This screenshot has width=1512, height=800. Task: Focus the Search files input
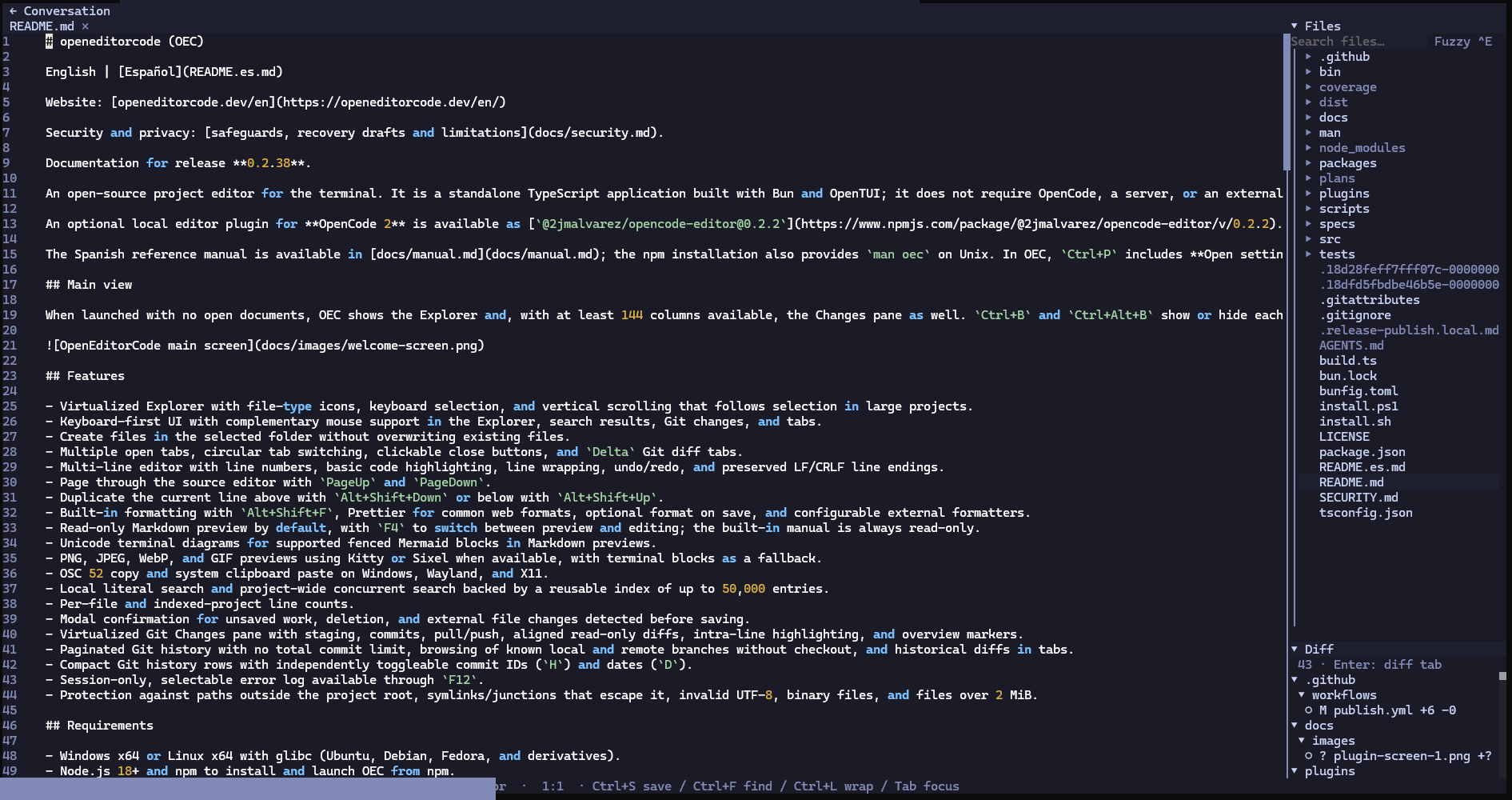[x=1357, y=42]
